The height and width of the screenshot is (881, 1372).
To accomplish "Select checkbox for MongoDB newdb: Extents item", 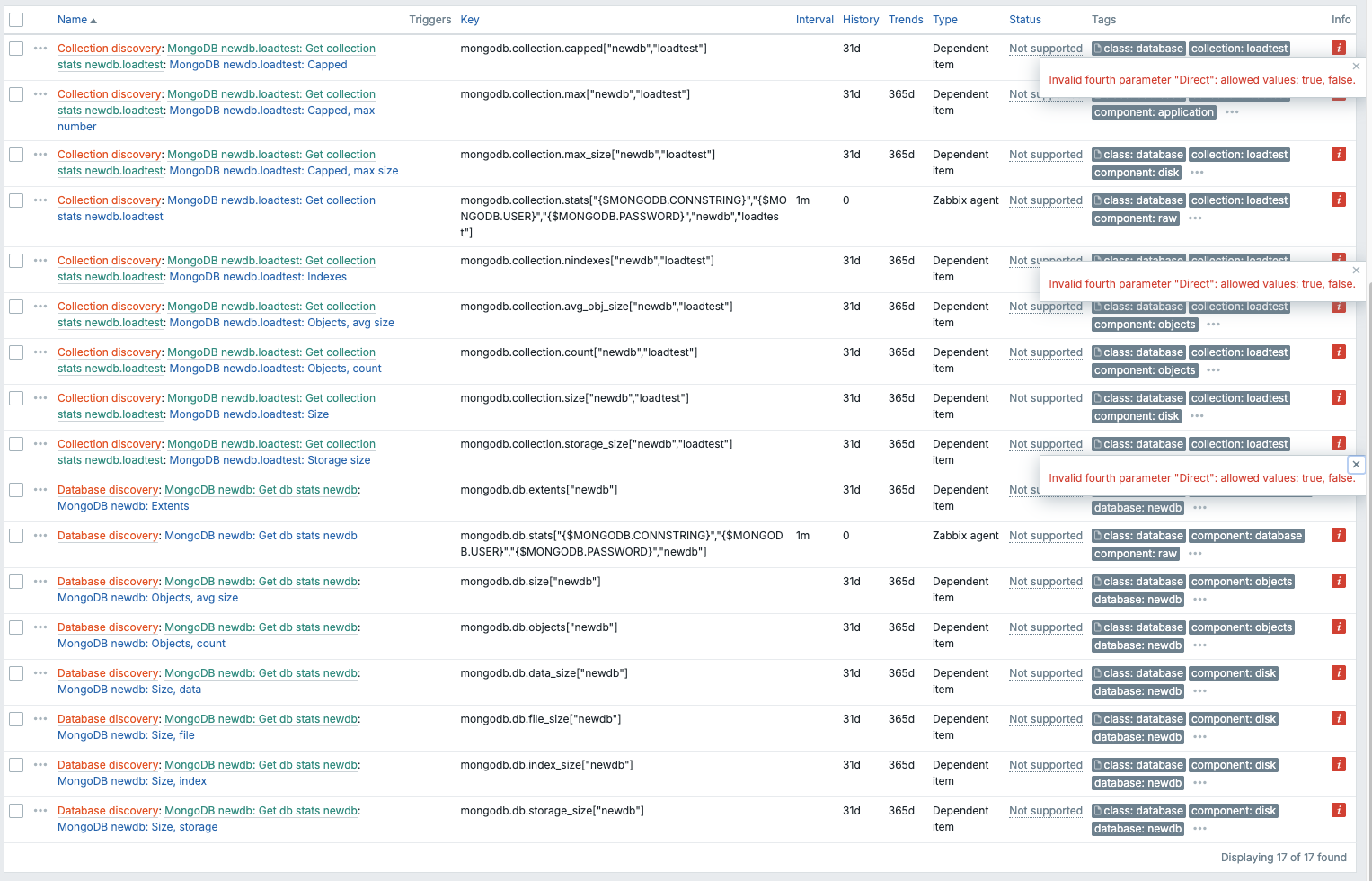I will (x=16, y=490).
